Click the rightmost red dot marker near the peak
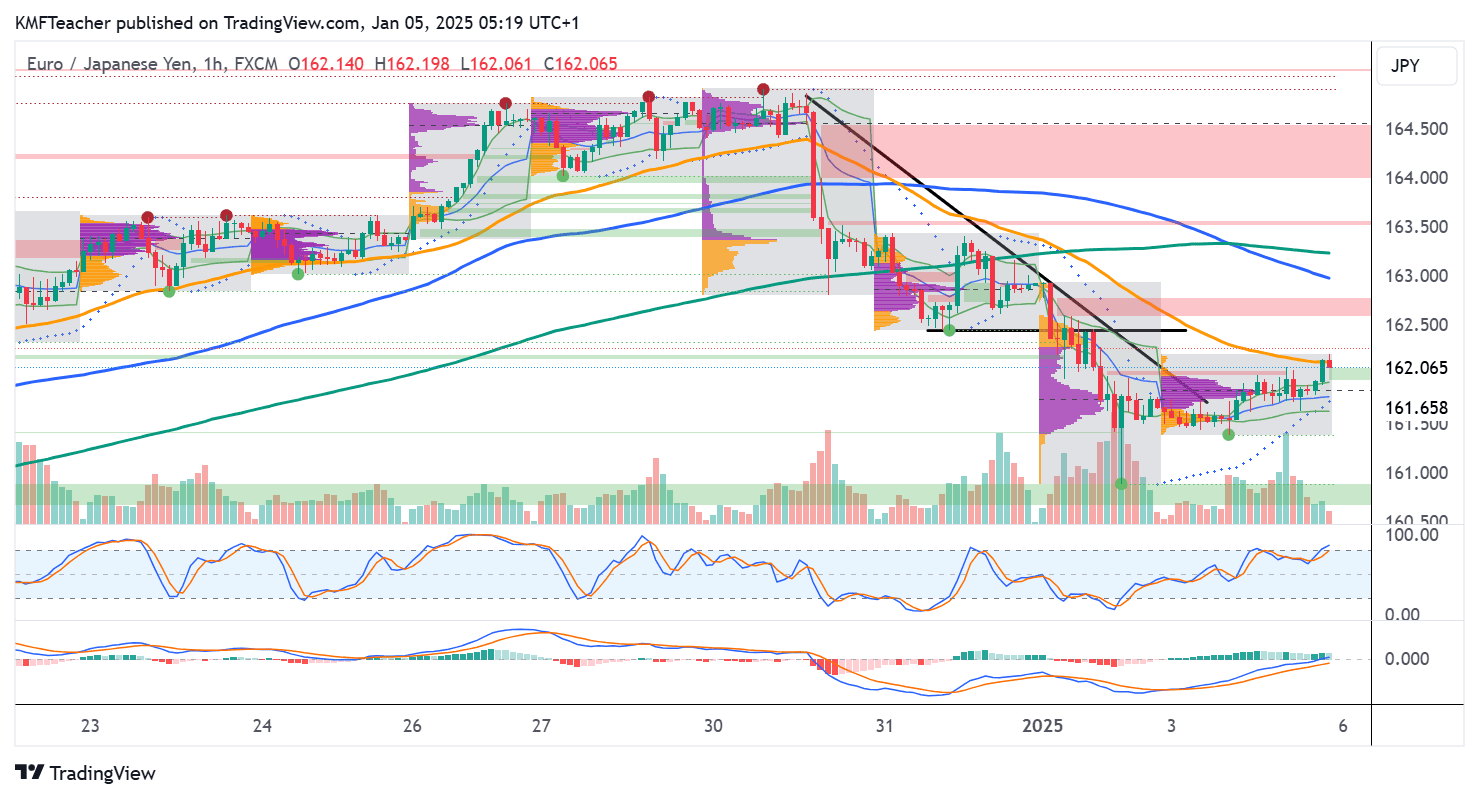 764,90
